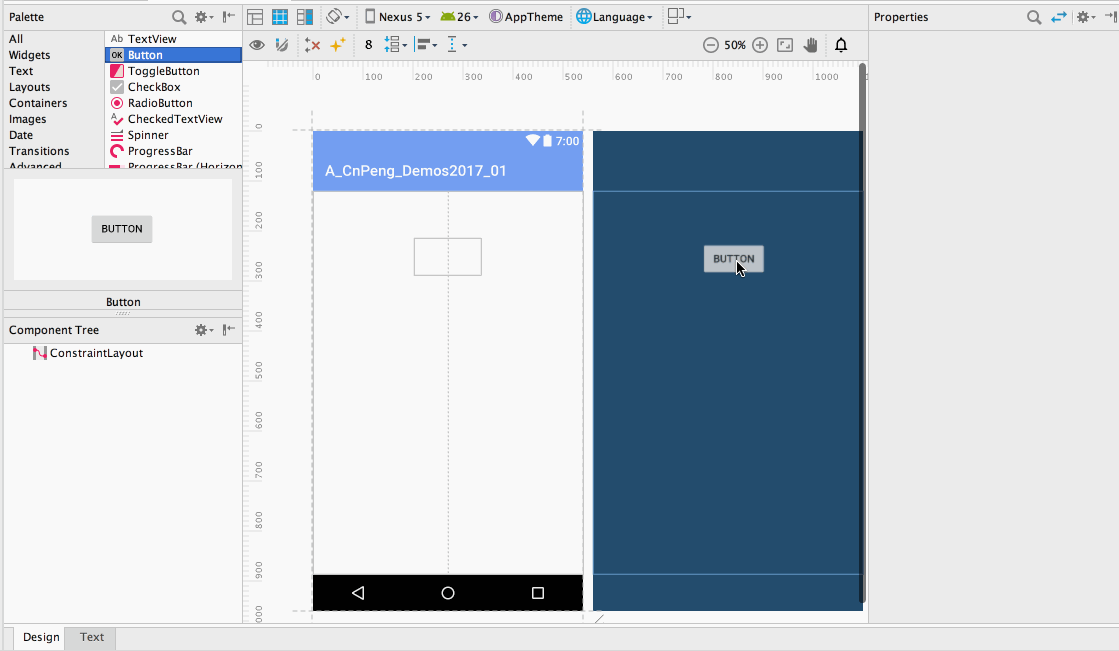Click the 50% zoom level label
The height and width of the screenshot is (651, 1119).
735,46
